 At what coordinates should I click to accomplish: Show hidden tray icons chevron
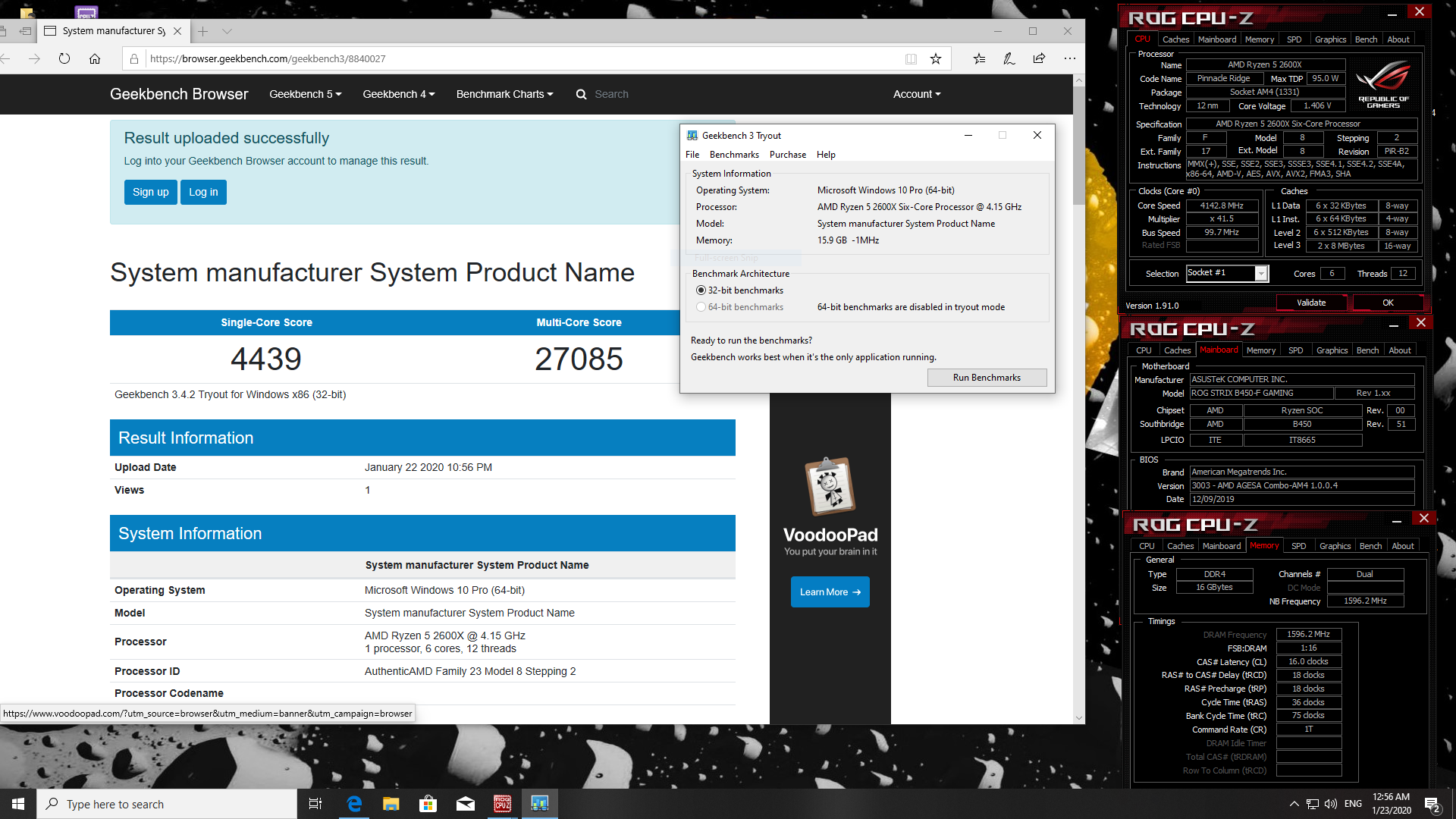pos(1294,804)
